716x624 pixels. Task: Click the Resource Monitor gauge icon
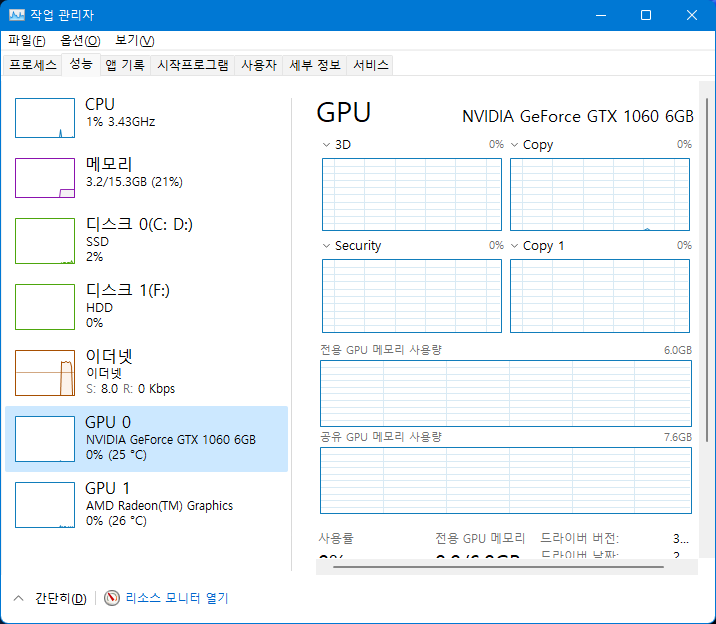pyautogui.click(x=111, y=598)
